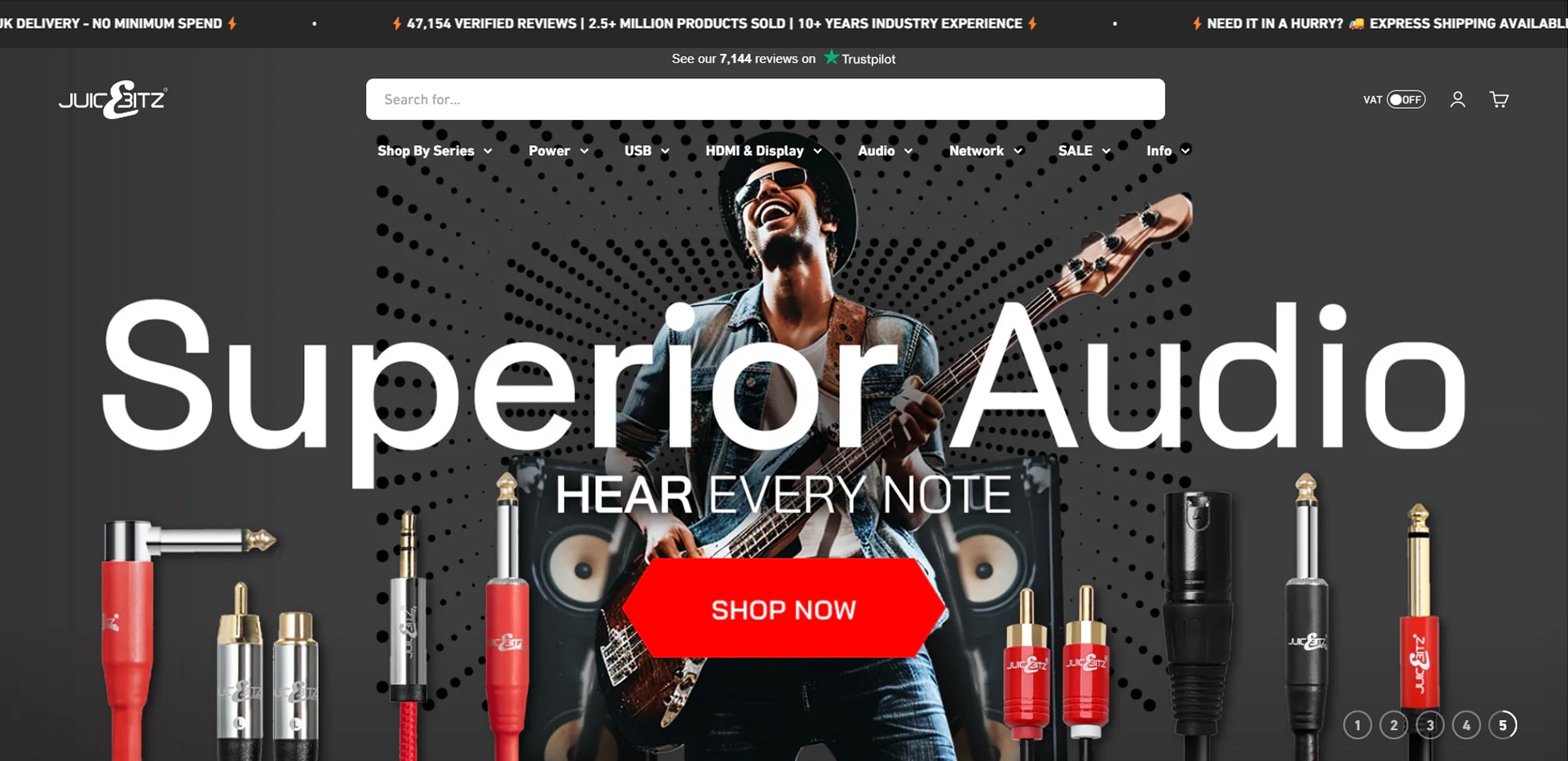Open the shopping cart icon
The image size is (1568, 761).
click(x=1499, y=100)
